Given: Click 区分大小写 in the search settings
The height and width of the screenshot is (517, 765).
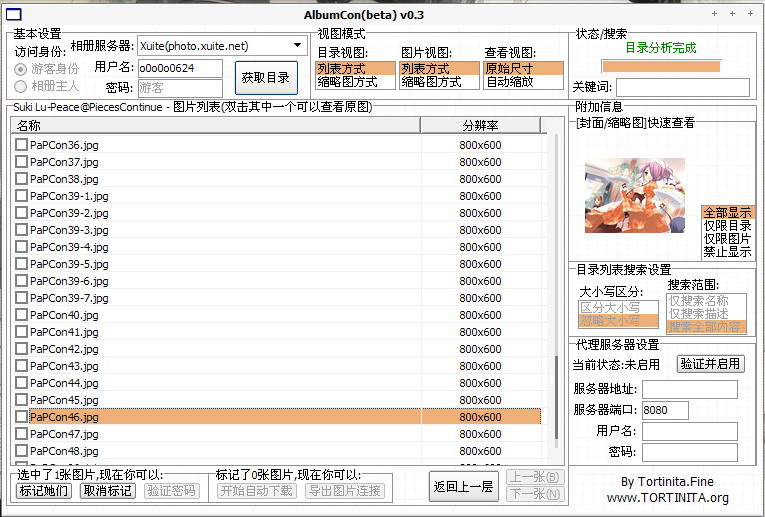Looking at the screenshot, I should (x=619, y=308).
